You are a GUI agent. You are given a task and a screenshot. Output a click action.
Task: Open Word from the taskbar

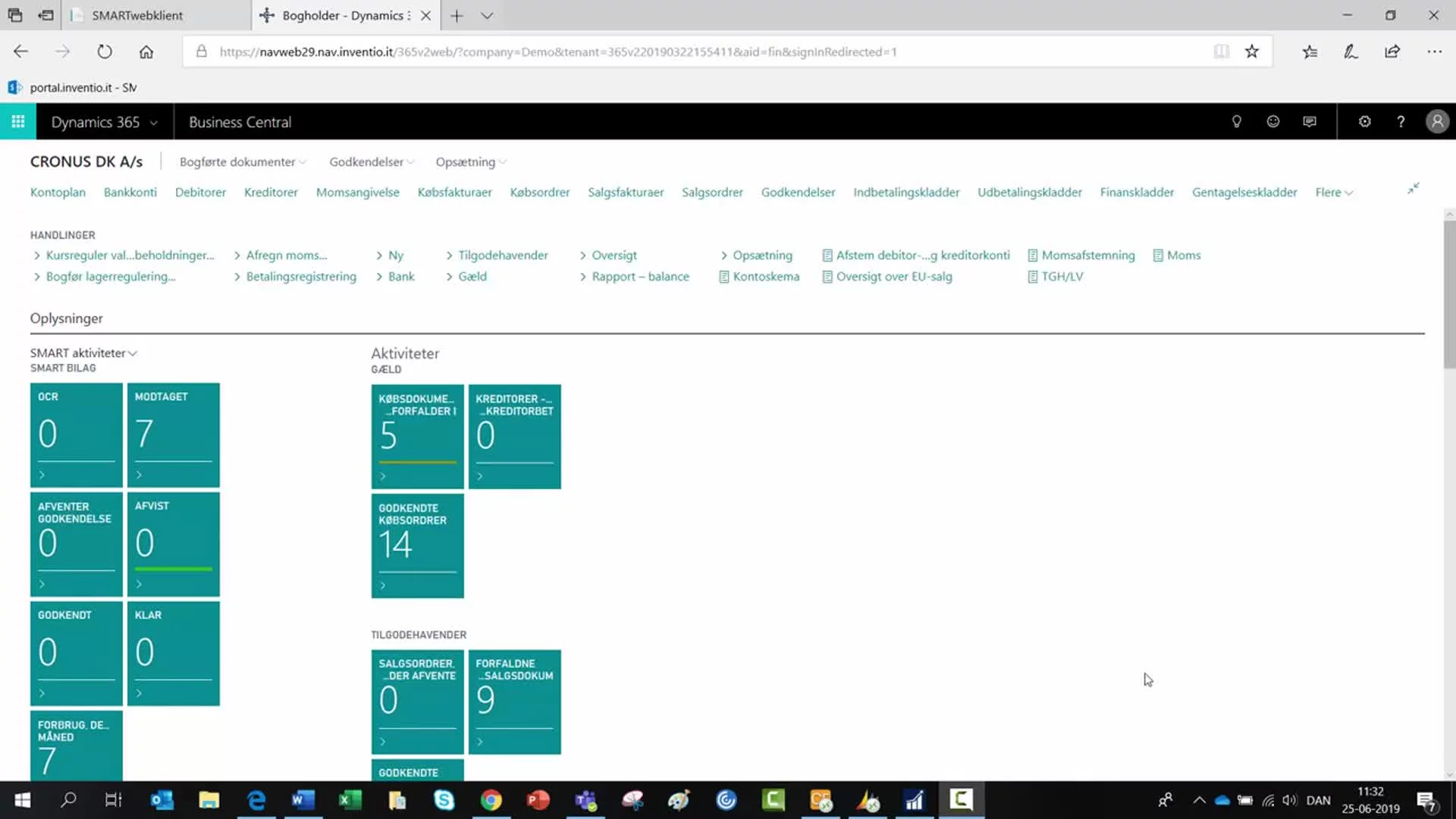(303, 800)
